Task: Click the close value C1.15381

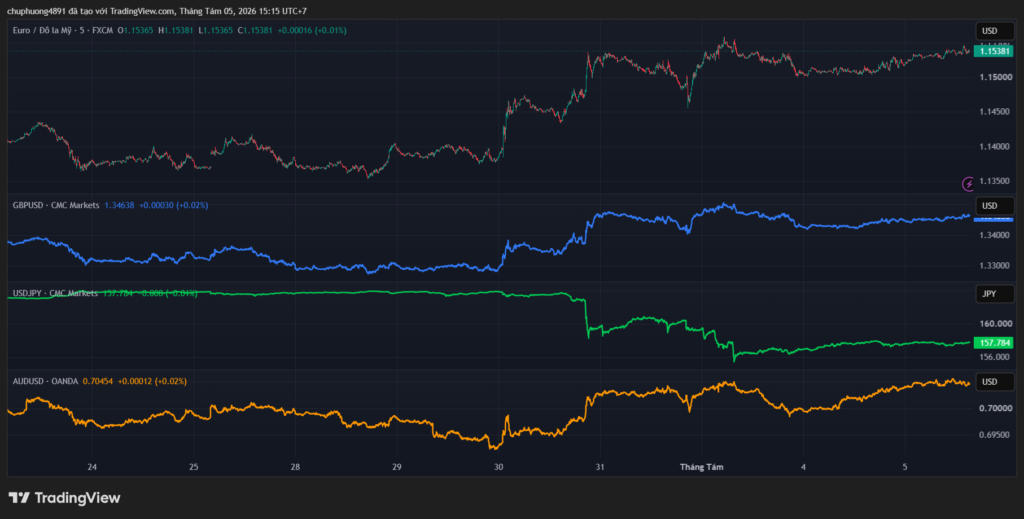Action: (255, 30)
